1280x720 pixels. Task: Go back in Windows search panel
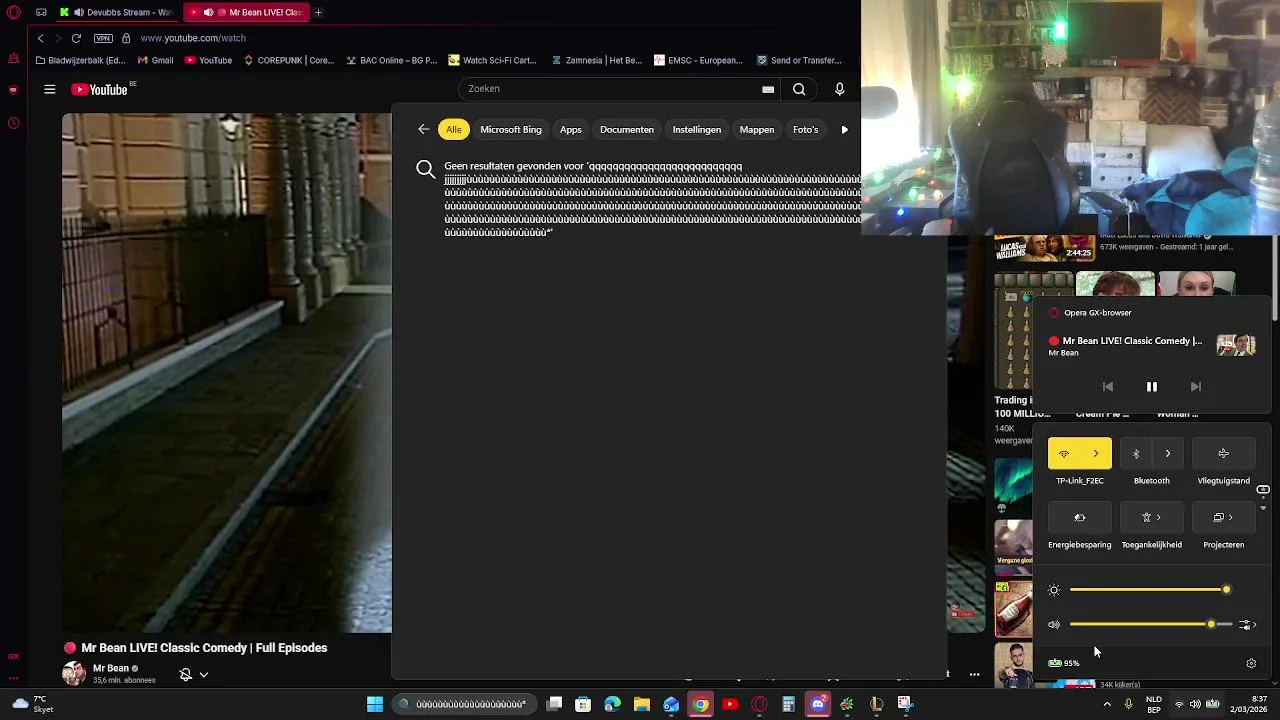pos(424,129)
